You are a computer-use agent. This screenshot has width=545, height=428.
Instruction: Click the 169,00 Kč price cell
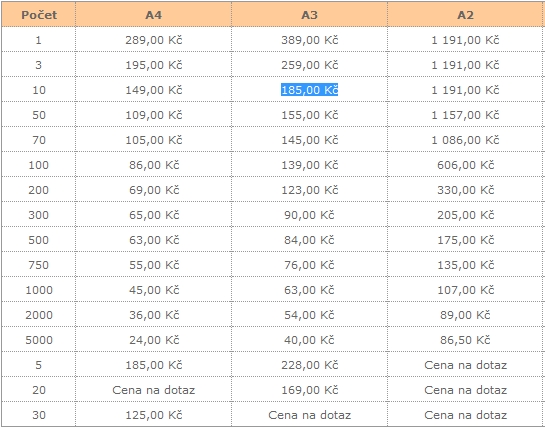pyautogui.click(x=309, y=390)
